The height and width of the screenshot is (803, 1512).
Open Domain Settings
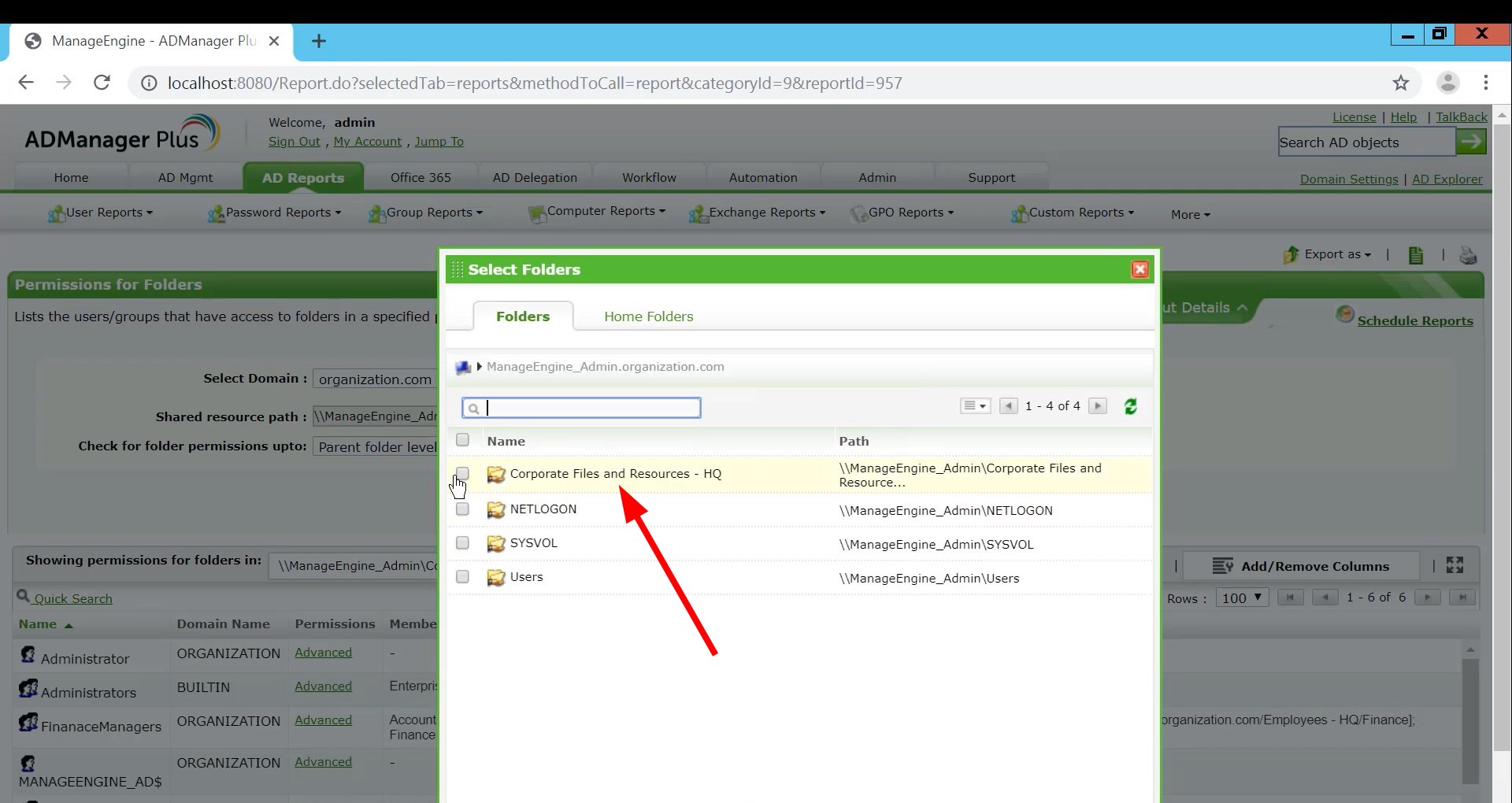1349,179
